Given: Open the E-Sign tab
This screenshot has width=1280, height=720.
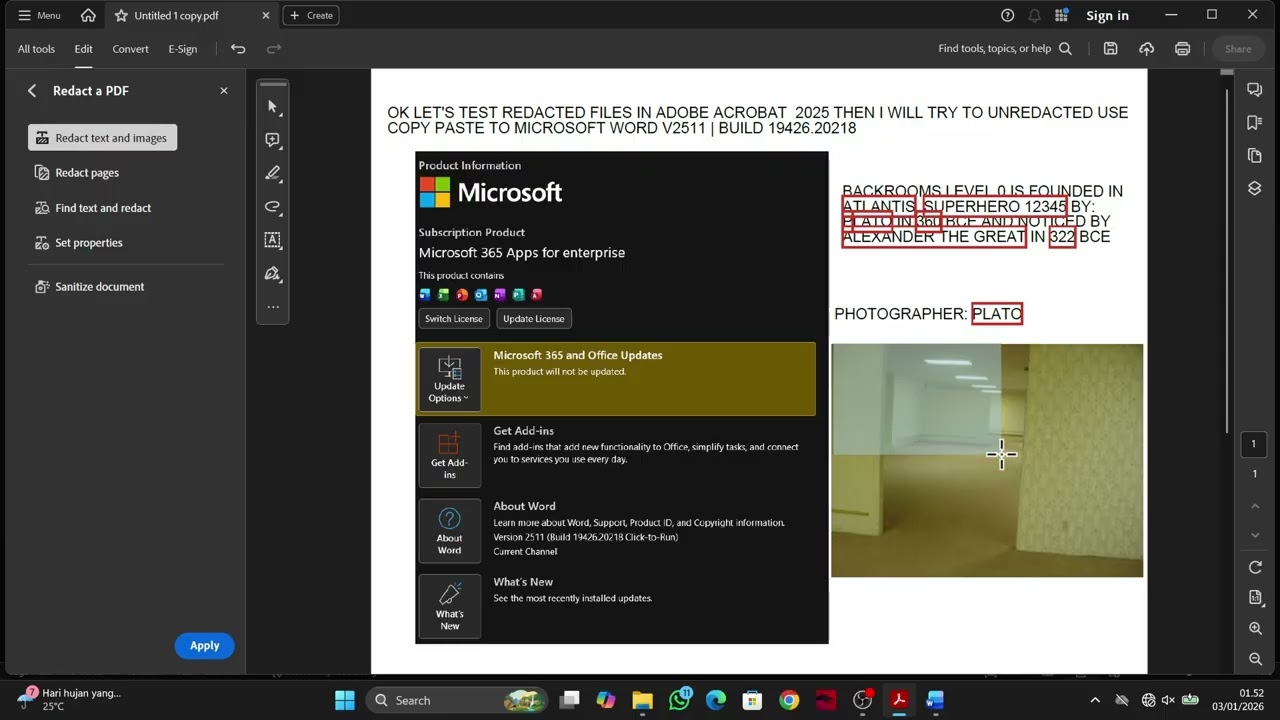Looking at the screenshot, I should tap(182, 49).
